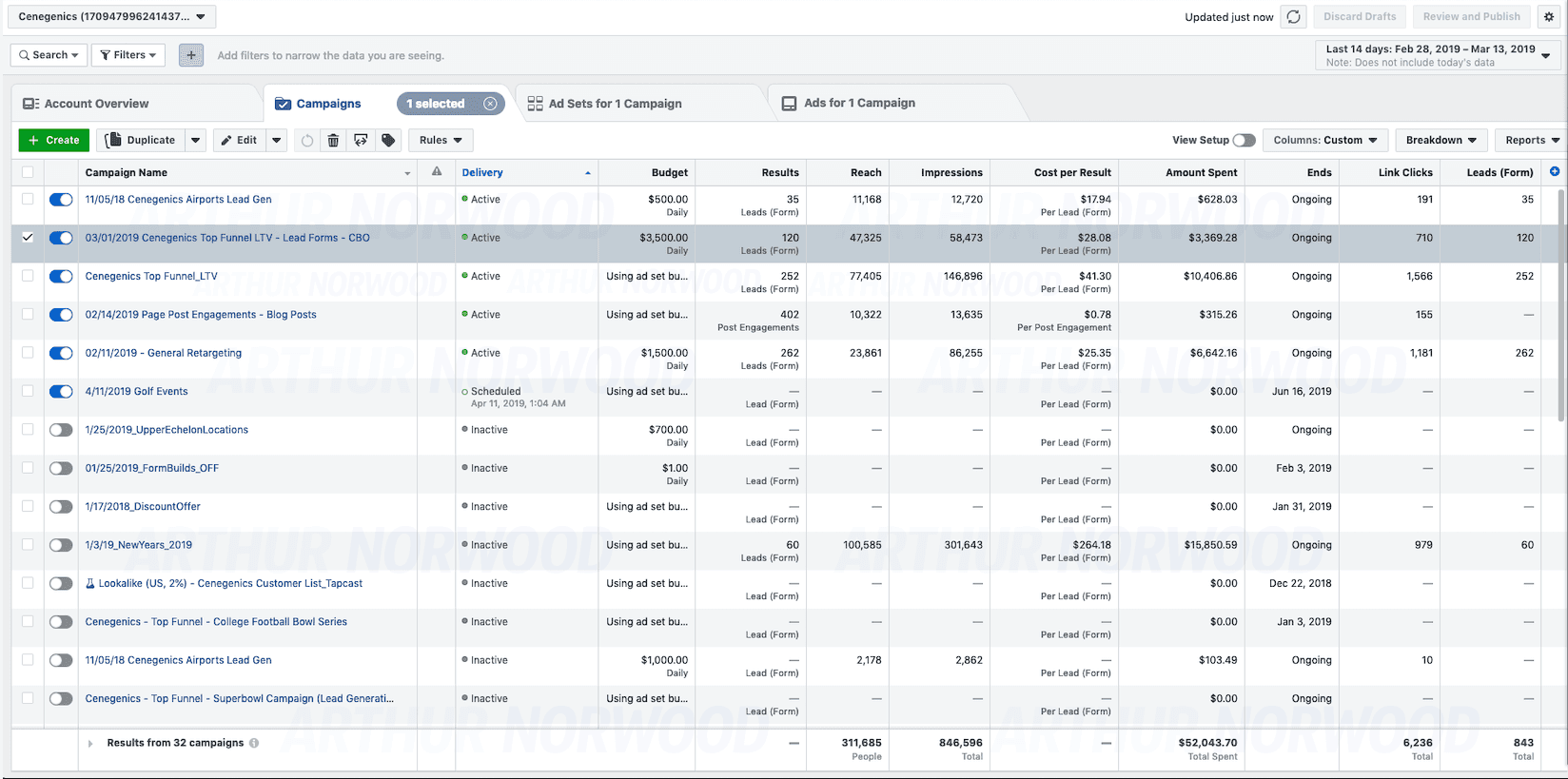Expand the Results from 32 campaigns row
Viewport: 1568px width, 779px height.
(x=90, y=744)
